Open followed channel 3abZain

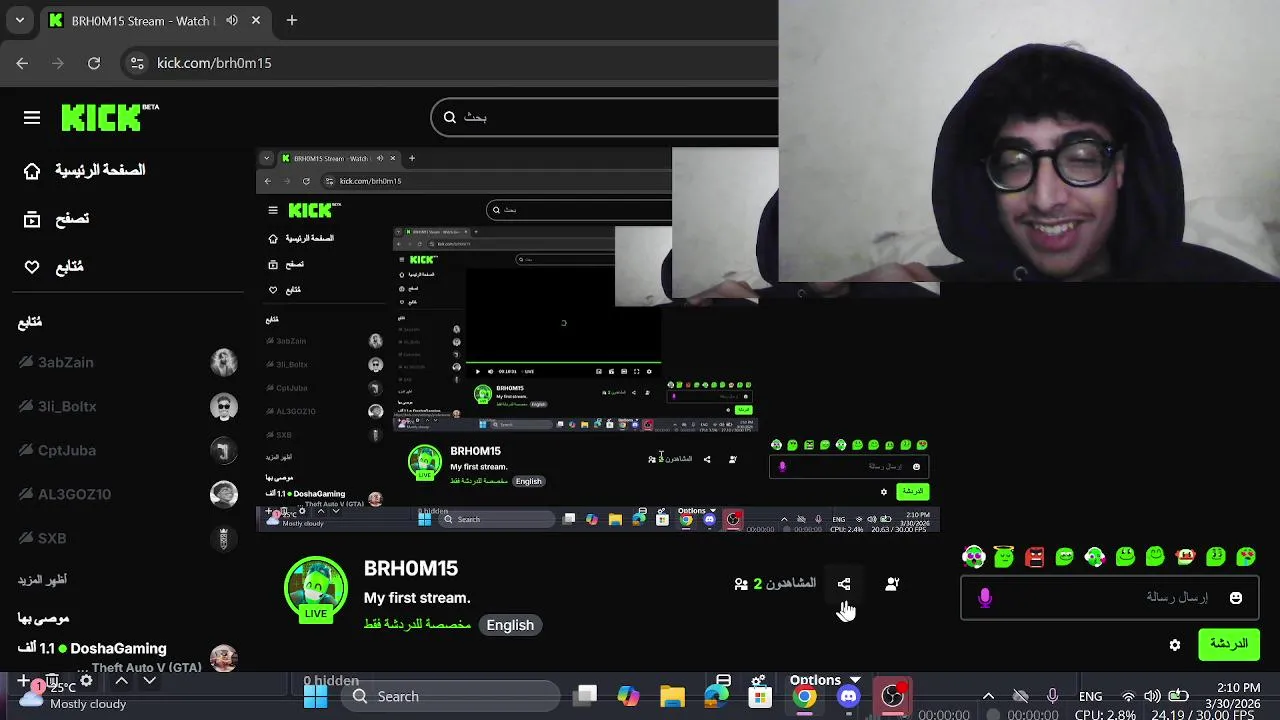(66, 362)
